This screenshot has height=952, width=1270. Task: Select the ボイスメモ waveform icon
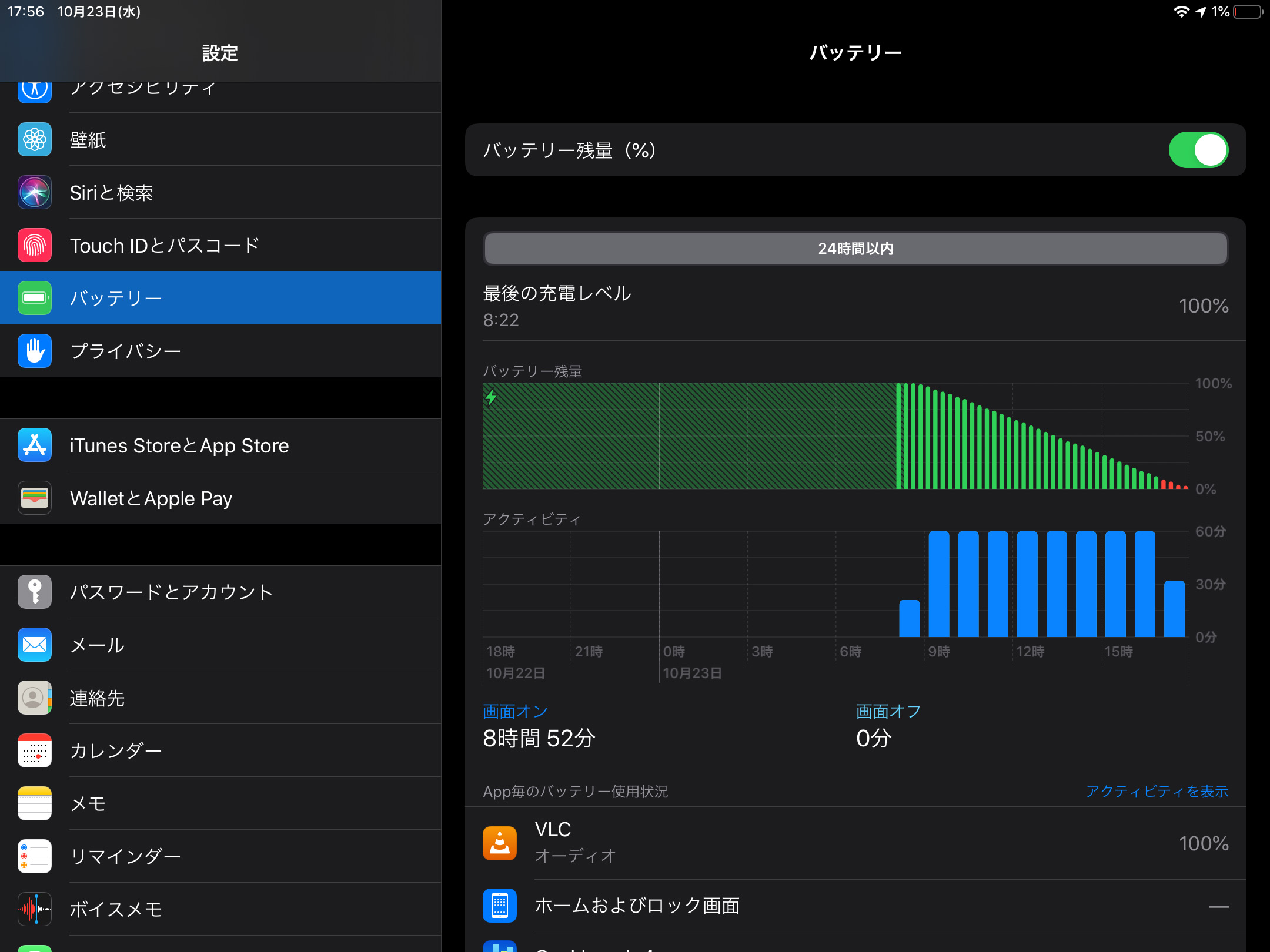coord(34,909)
